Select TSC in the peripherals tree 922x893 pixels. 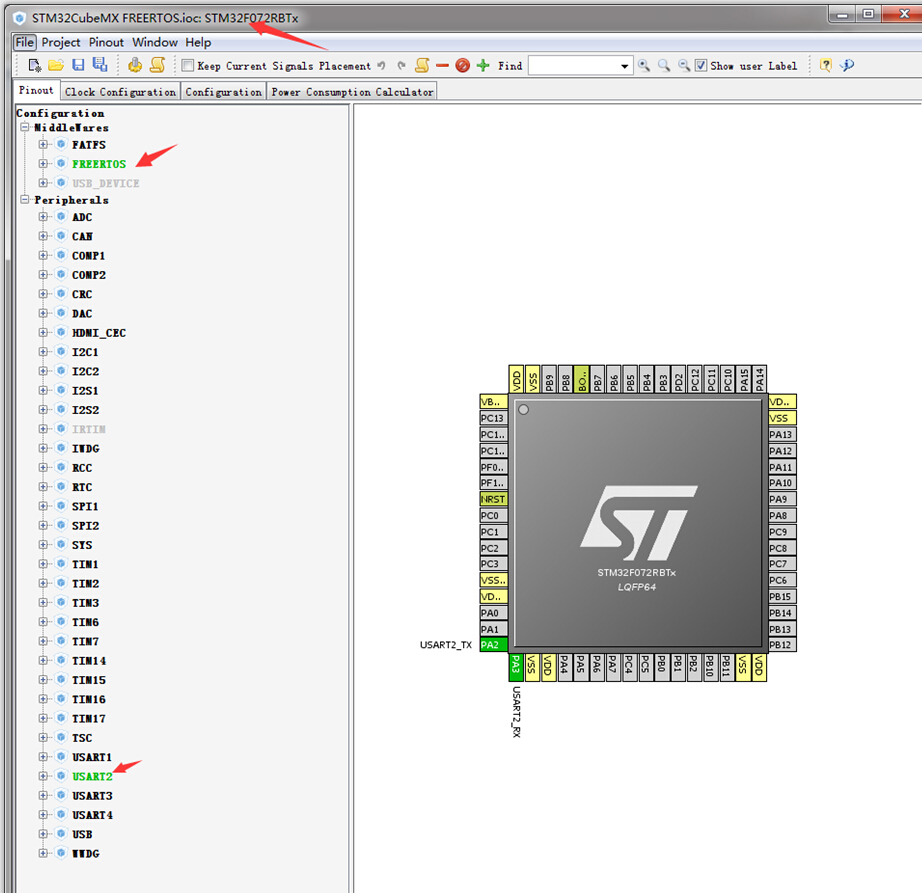pos(82,737)
